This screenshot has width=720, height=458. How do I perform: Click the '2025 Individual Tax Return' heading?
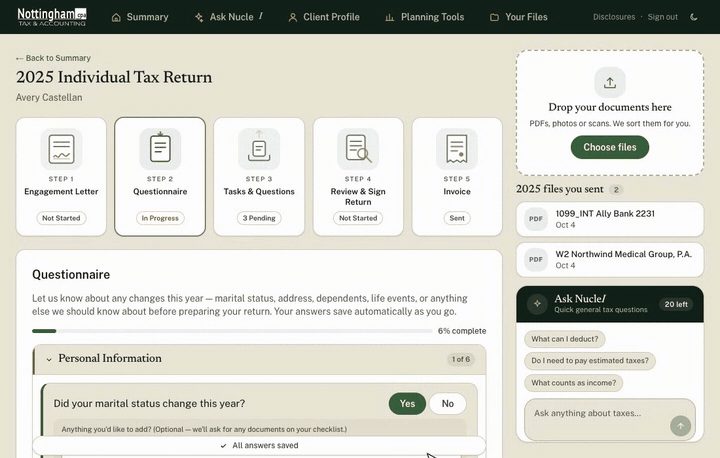[x=114, y=77]
